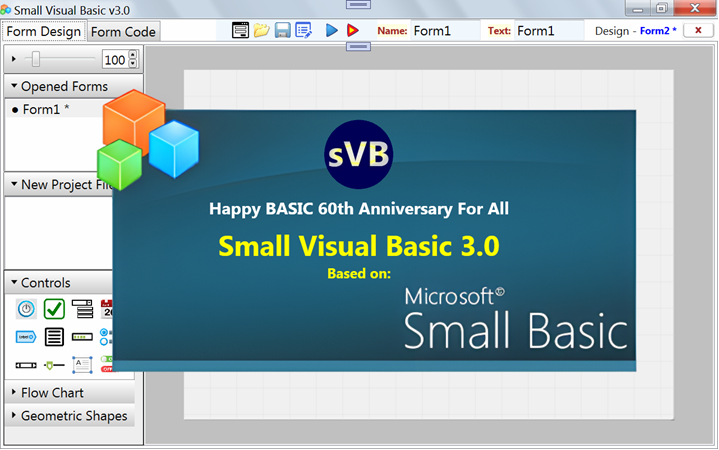Click the blue Run play icon
This screenshot has height=450, width=719.
[x=332, y=30]
